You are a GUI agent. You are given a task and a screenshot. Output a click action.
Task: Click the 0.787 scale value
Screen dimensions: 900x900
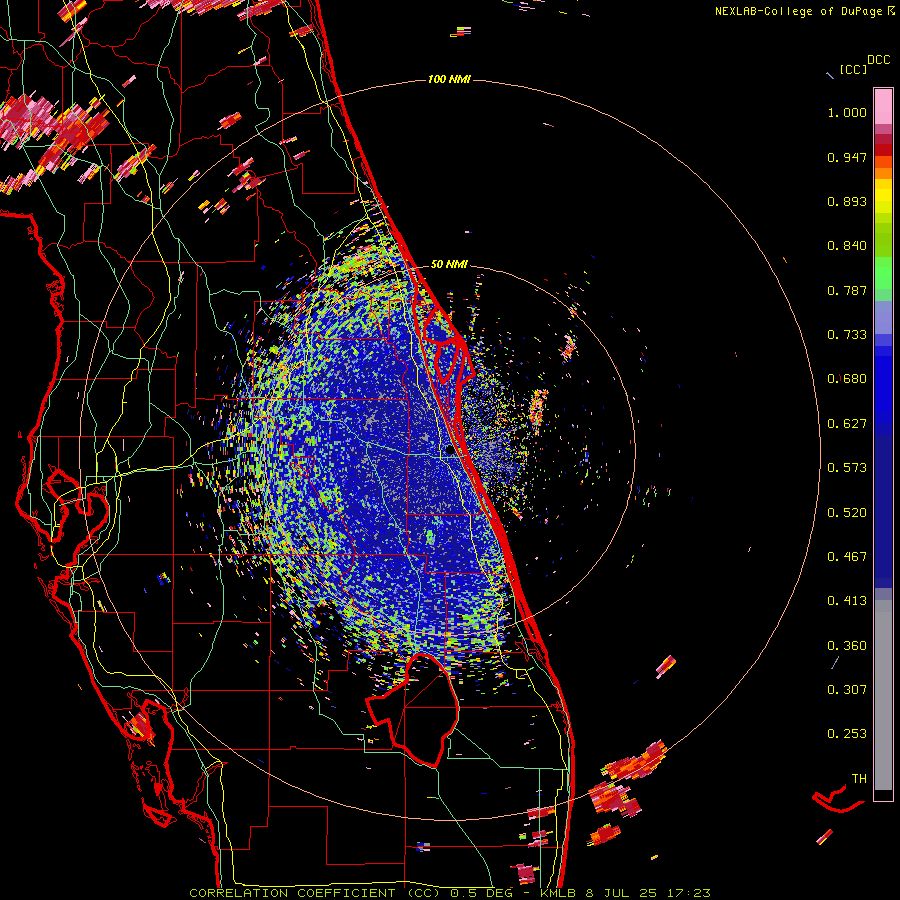847,290
